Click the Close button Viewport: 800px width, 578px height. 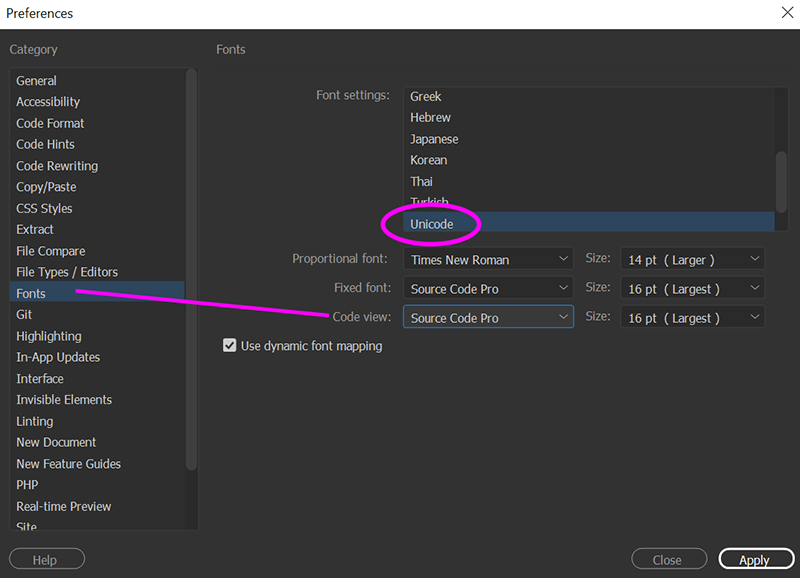click(669, 559)
